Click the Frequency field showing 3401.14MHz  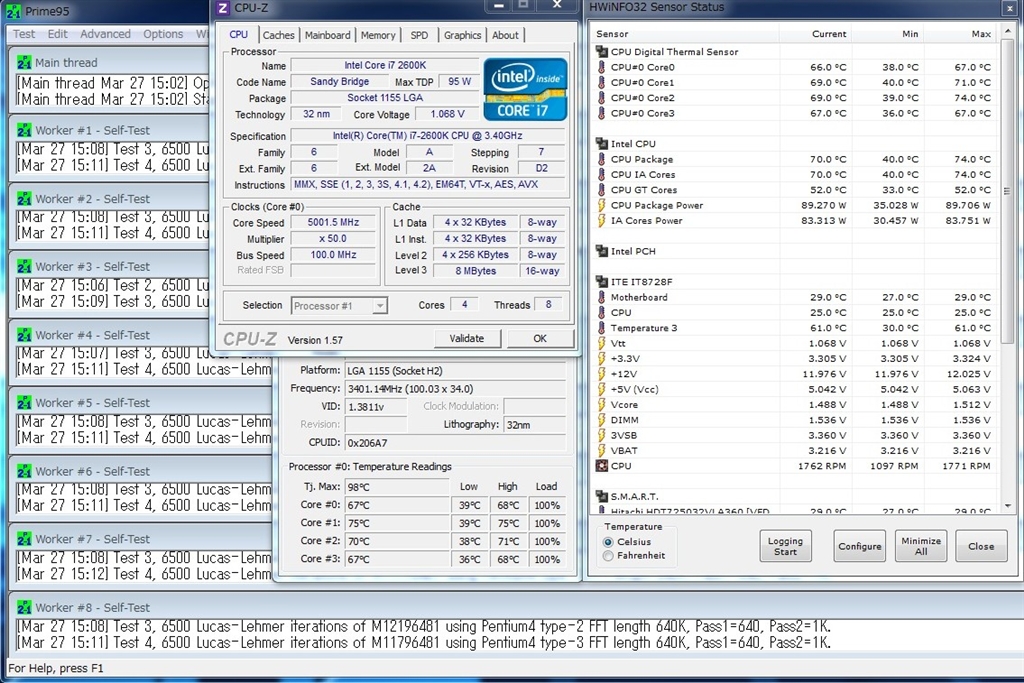[x=455, y=389]
